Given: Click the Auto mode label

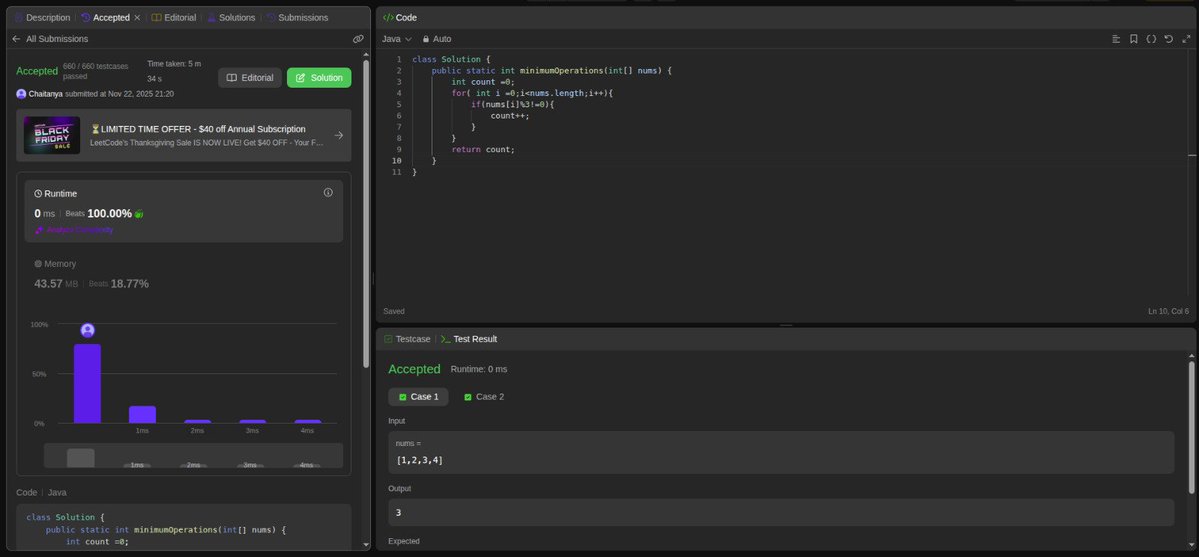Looking at the screenshot, I should tap(442, 39).
